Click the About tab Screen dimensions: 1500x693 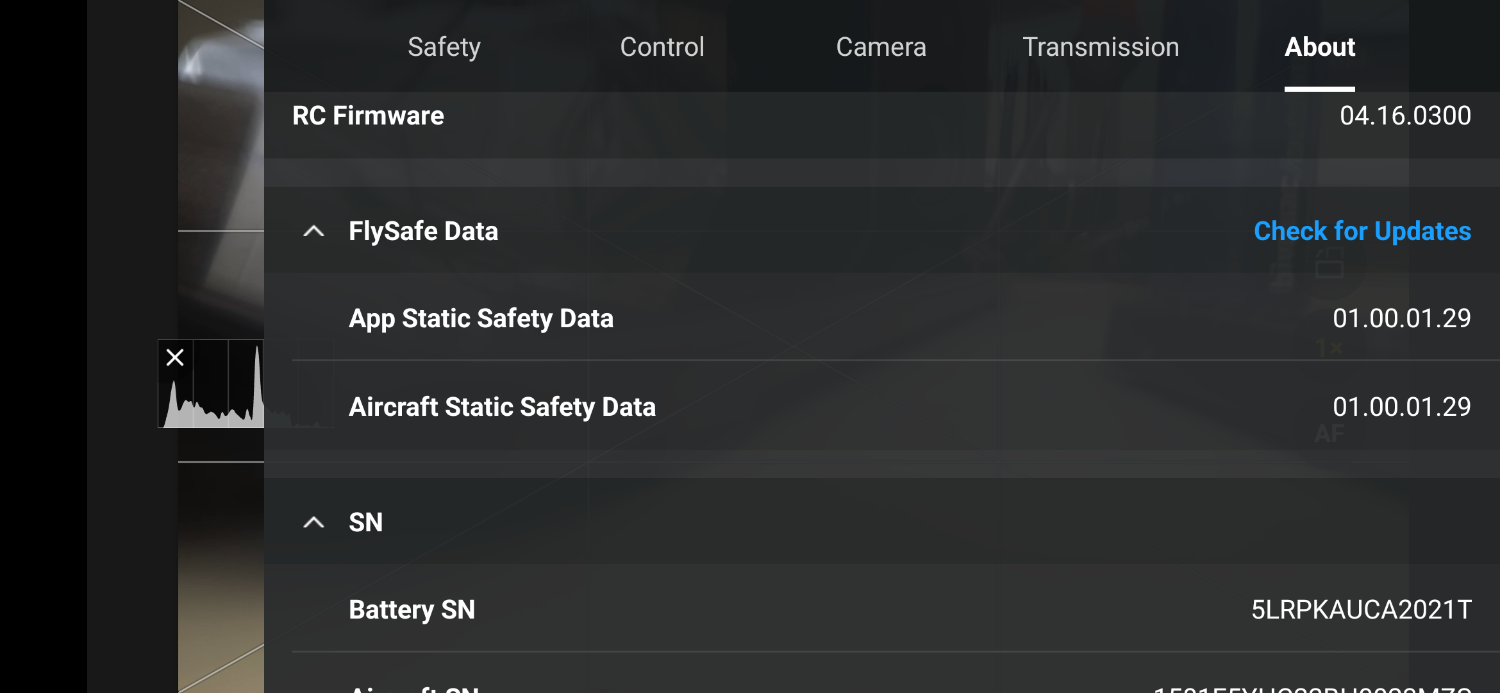pos(1319,46)
